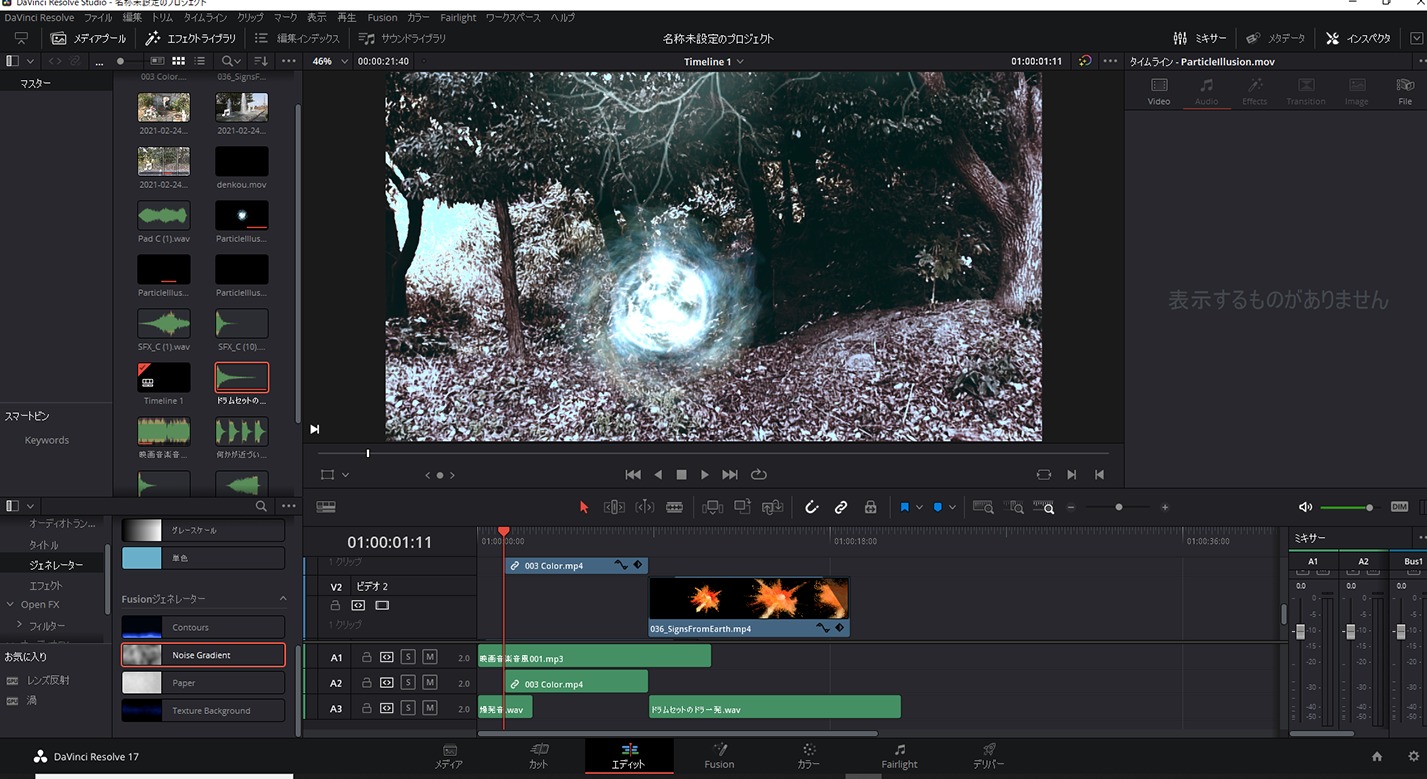
Task: Open the Media Pool panel button
Action: point(89,39)
